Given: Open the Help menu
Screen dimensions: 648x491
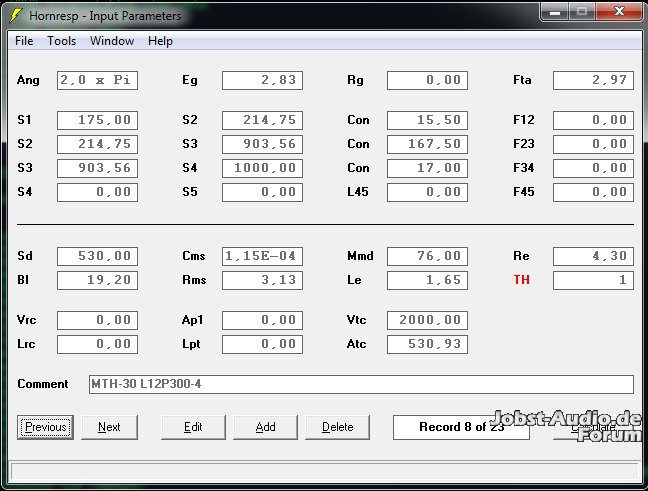Looking at the screenshot, I should 160,41.
